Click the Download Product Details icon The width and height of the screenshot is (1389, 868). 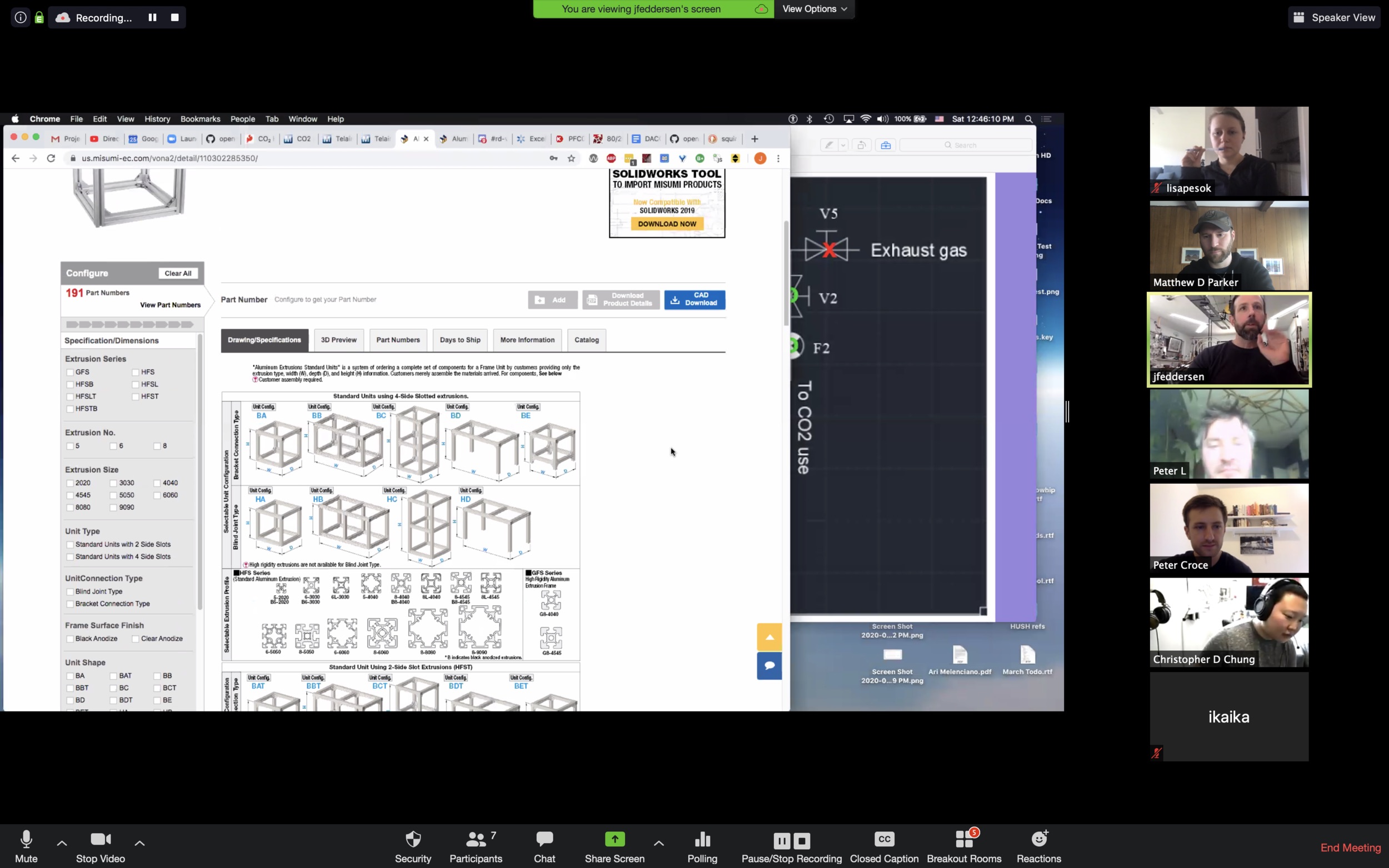(x=620, y=298)
